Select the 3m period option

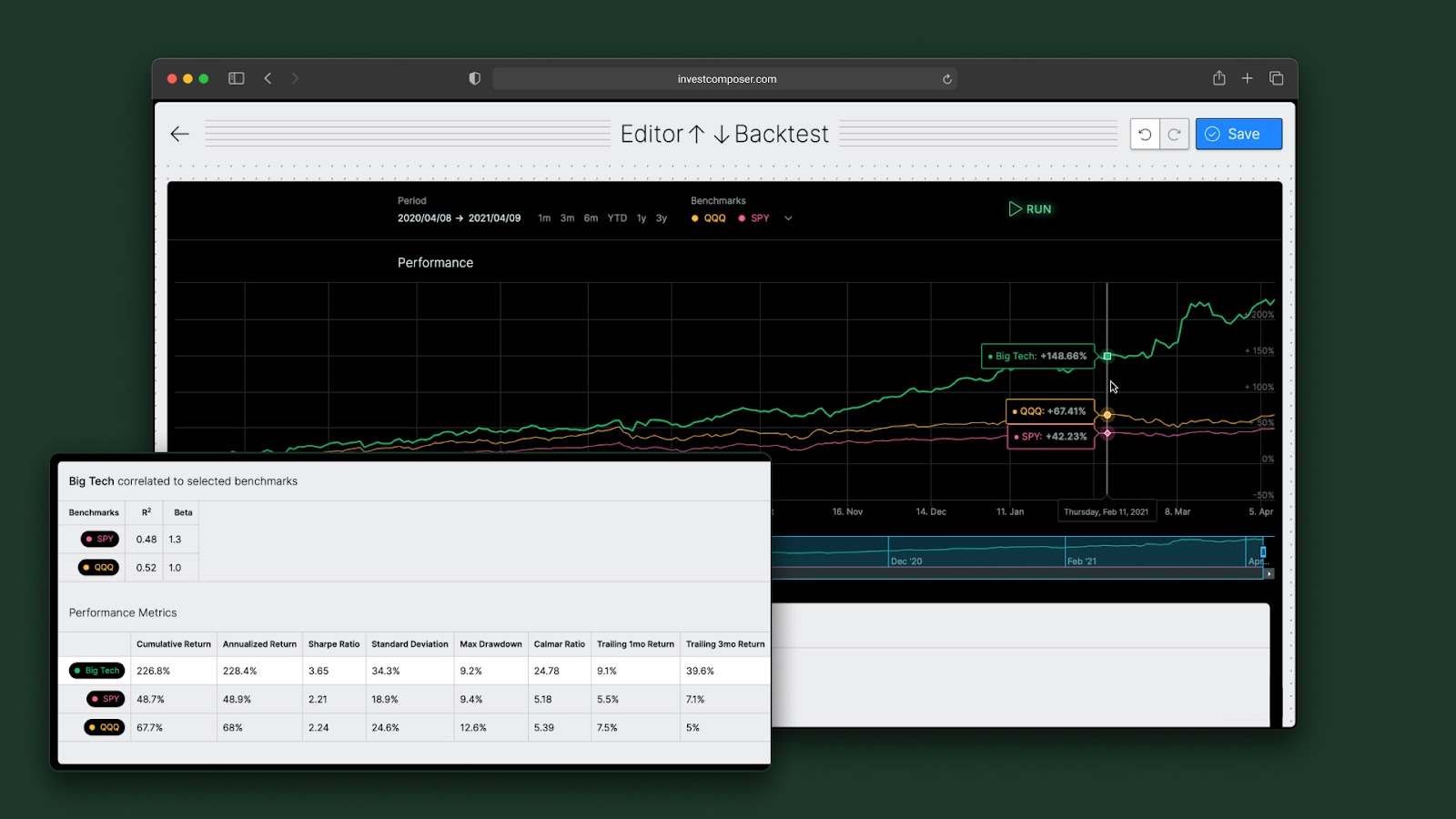(x=567, y=218)
